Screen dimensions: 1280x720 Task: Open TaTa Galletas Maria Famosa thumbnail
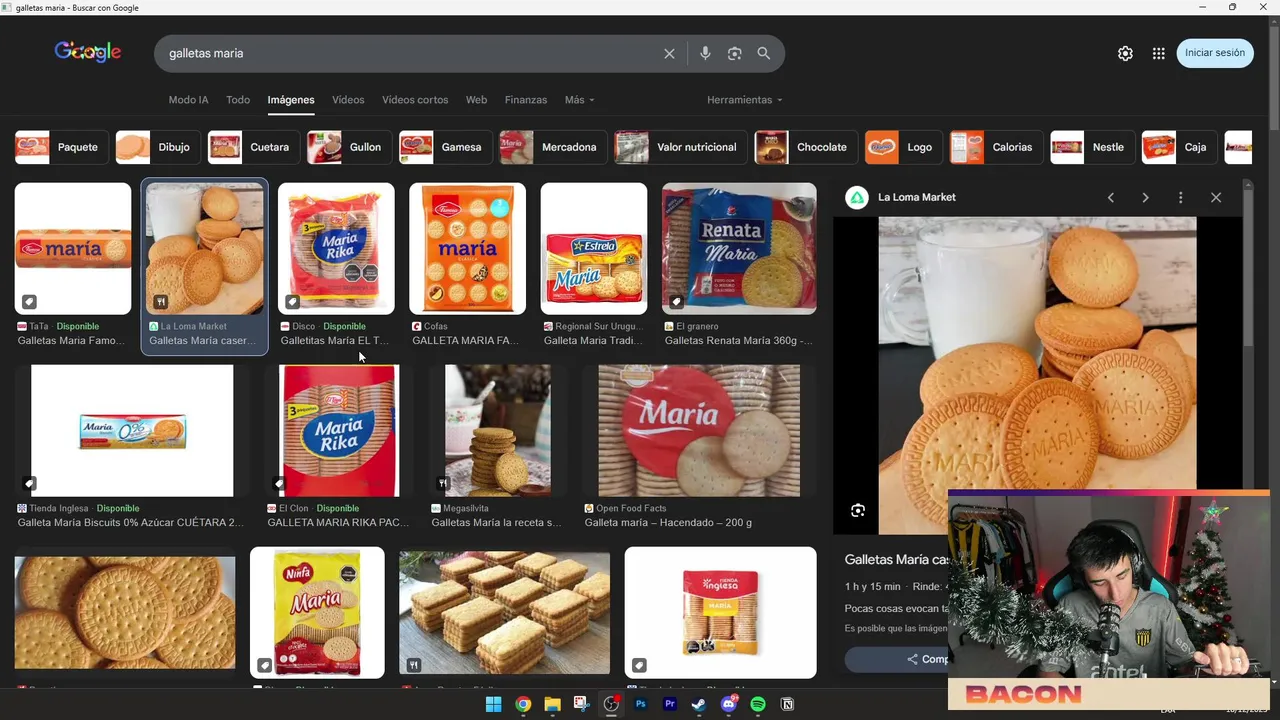(73, 249)
